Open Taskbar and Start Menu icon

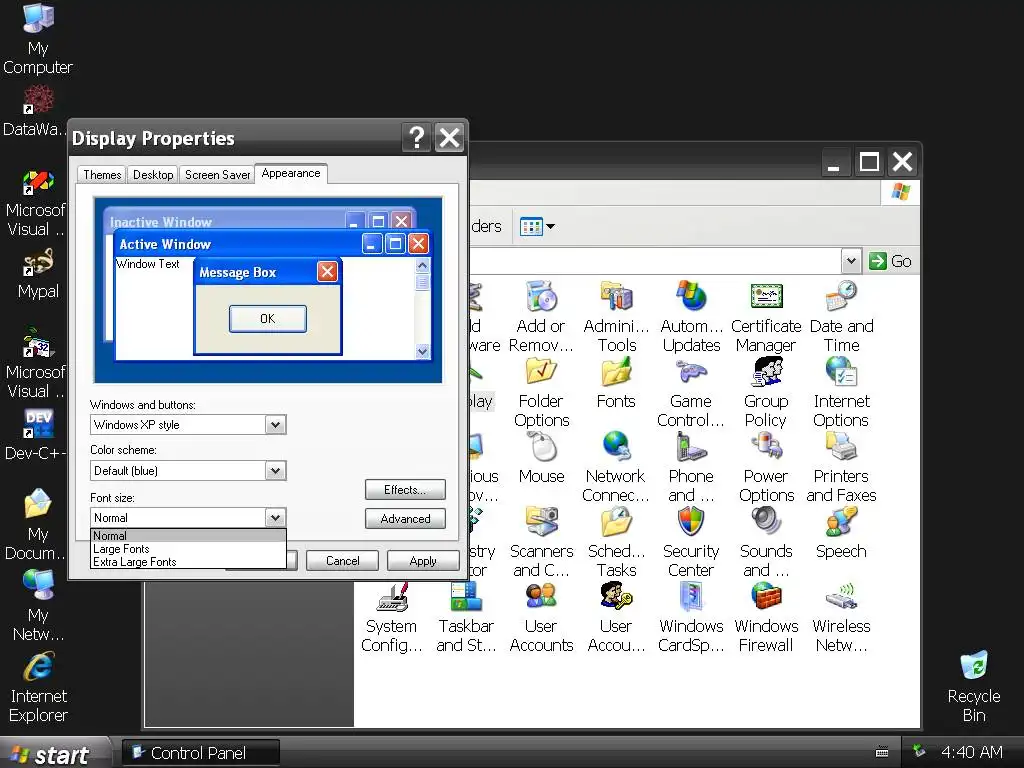coord(466,618)
